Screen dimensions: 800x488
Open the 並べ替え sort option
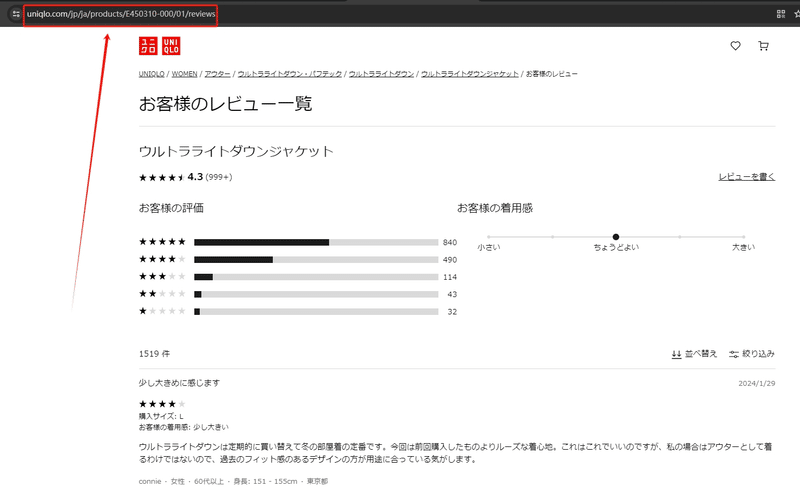[694, 354]
